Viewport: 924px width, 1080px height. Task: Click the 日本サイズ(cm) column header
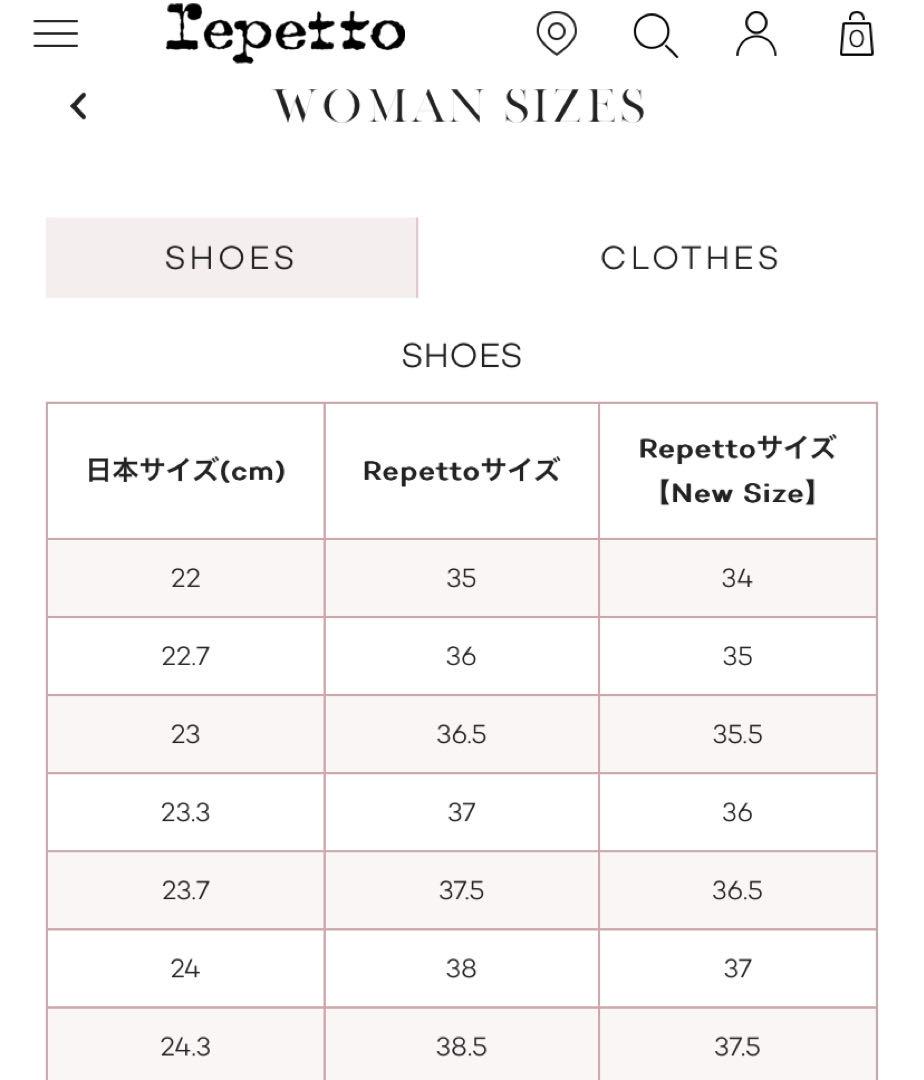click(186, 470)
